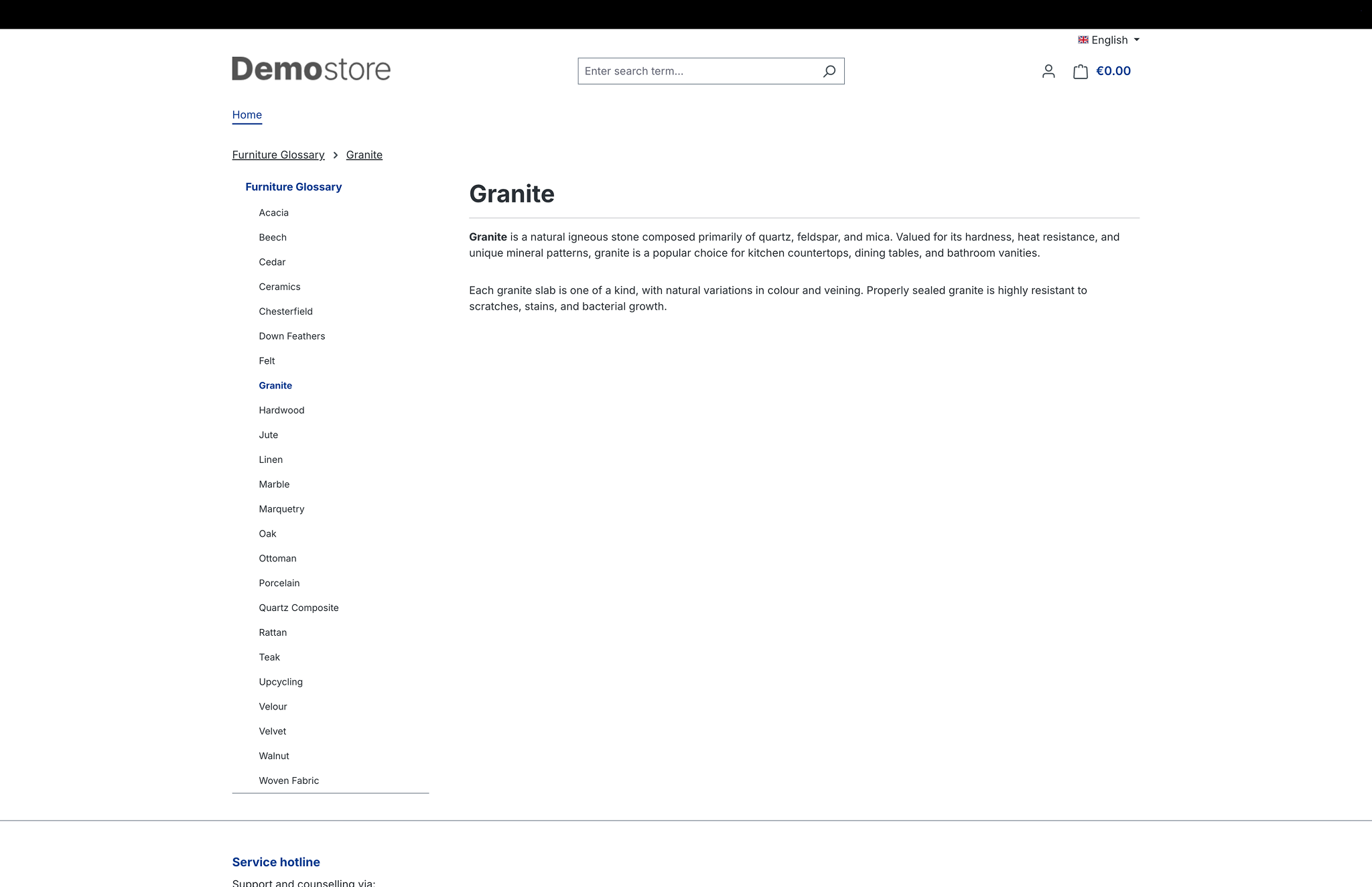Select active Granite sidebar entry
The height and width of the screenshot is (887, 1372).
(x=275, y=385)
